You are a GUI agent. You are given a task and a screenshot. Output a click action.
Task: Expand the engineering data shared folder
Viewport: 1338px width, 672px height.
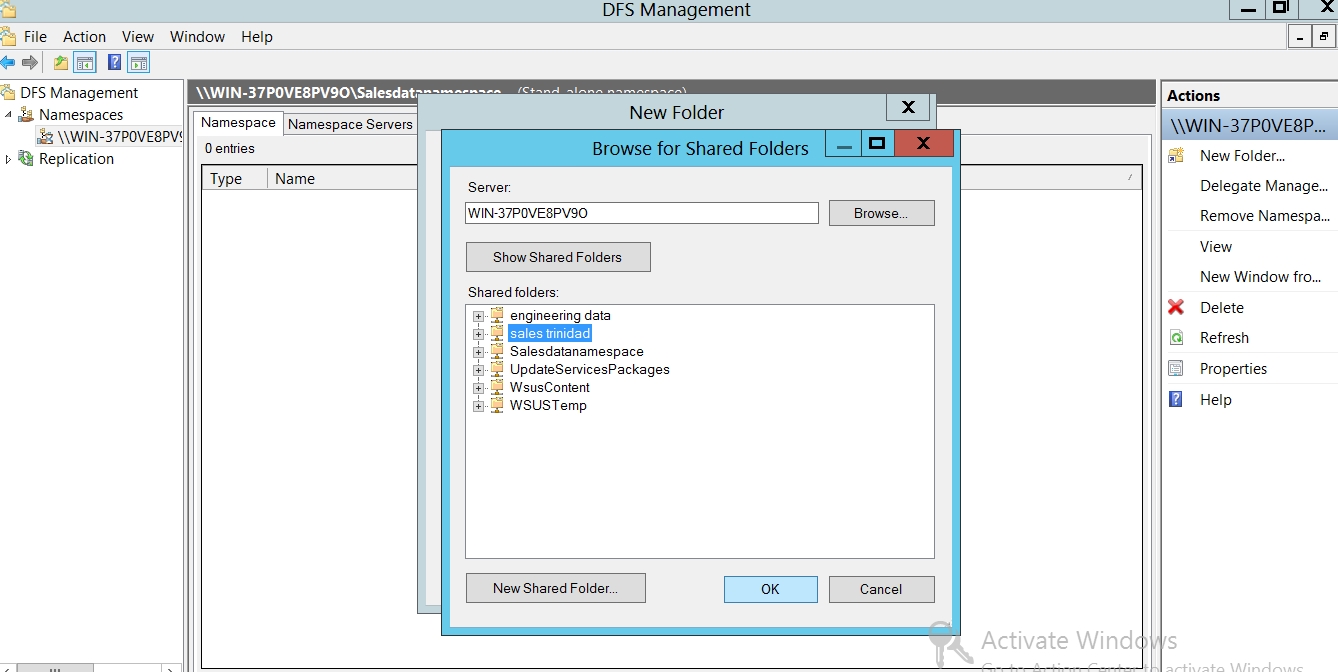(x=478, y=316)
